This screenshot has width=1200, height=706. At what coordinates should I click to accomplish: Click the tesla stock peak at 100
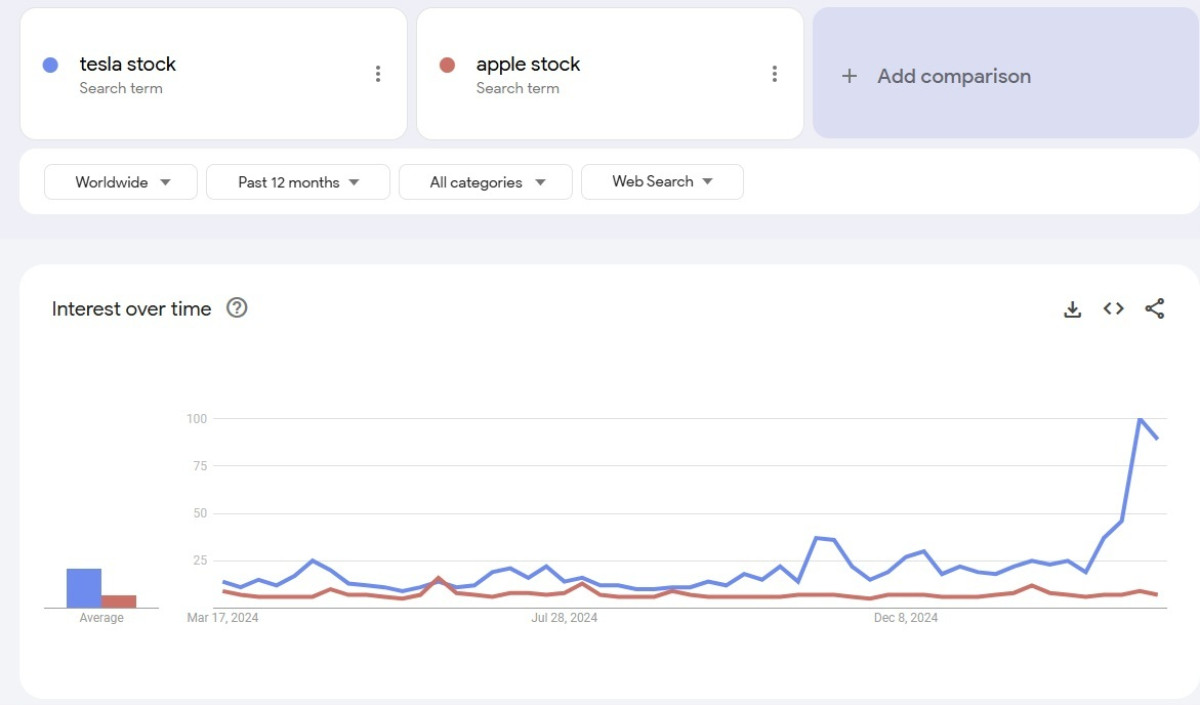pos(1140,419)
